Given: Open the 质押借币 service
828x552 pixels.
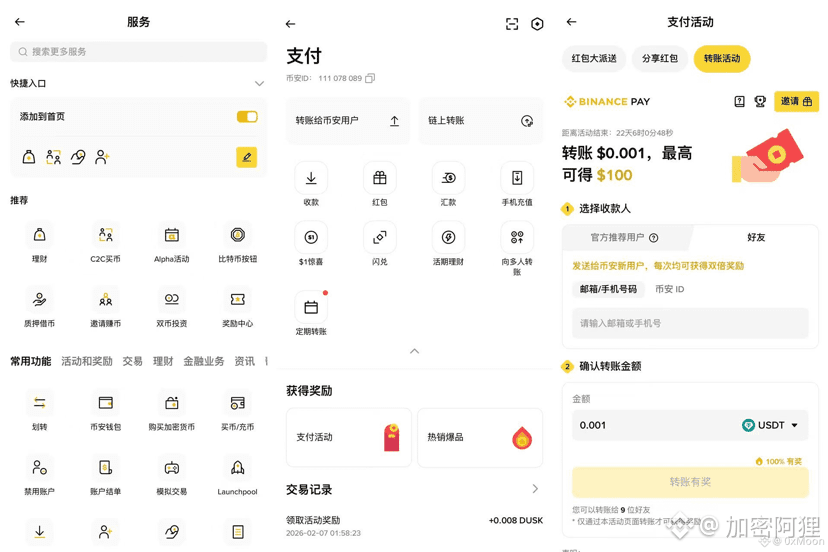Looking at the screenshot, I should pyautogui.click(x=40, y=307).
